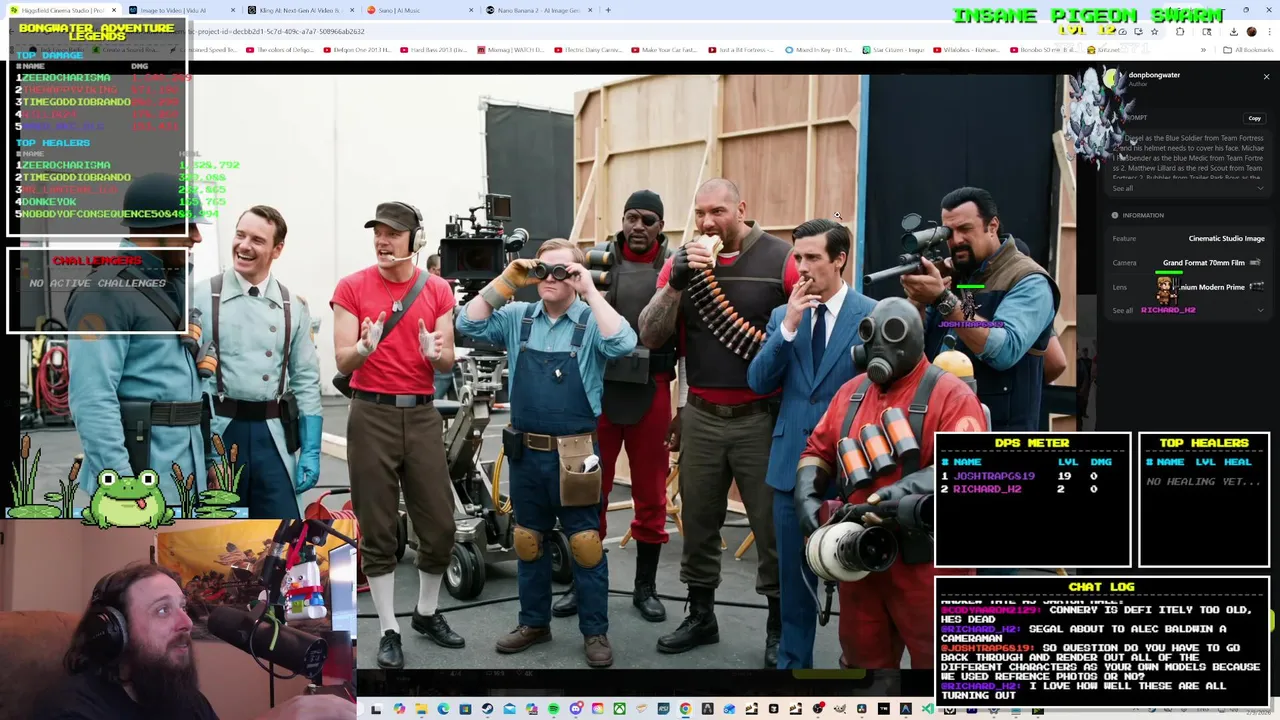Open See all under the prompt text
1280x720 pixels.
[1122, 188]
